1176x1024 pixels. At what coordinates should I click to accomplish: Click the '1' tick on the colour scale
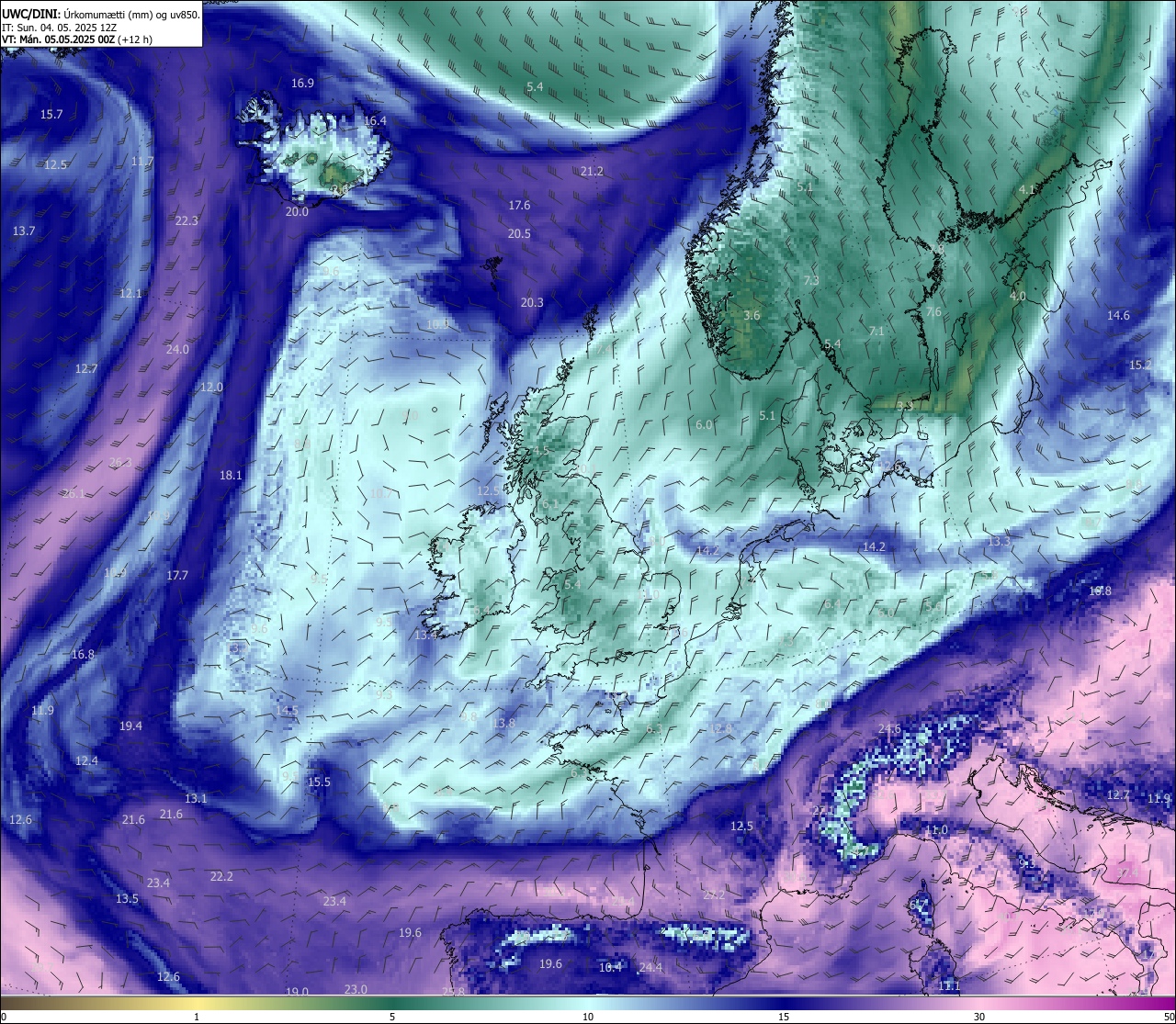coord(197,1017)
